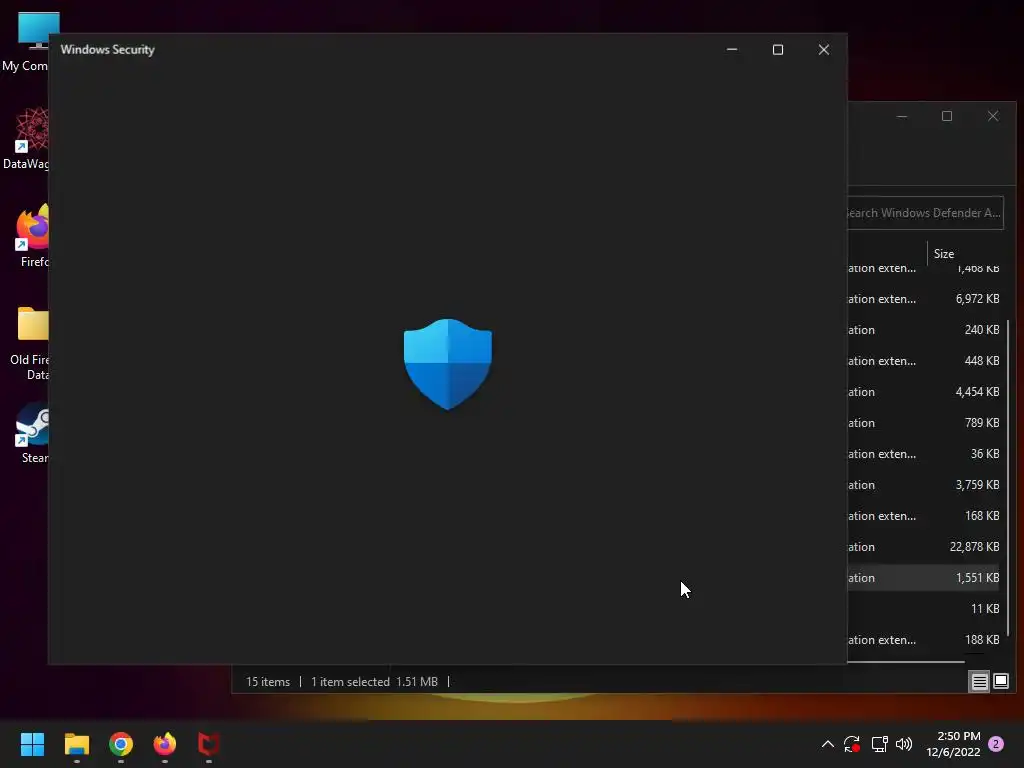
Task: Select the file row sized 789 KB
Action: [923, 423]
